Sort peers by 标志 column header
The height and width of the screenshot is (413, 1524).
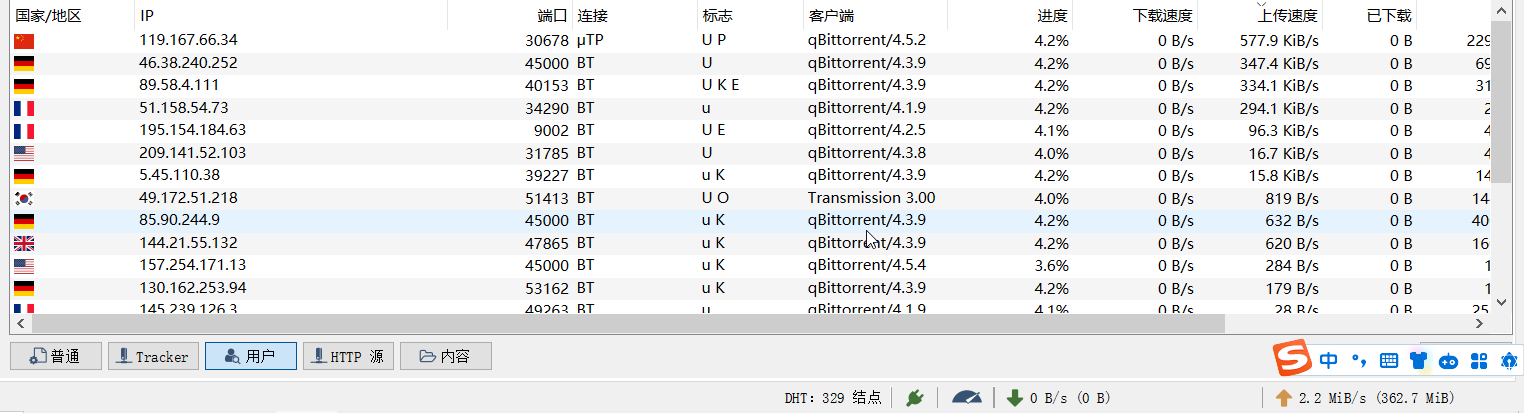tap(750, 16)
